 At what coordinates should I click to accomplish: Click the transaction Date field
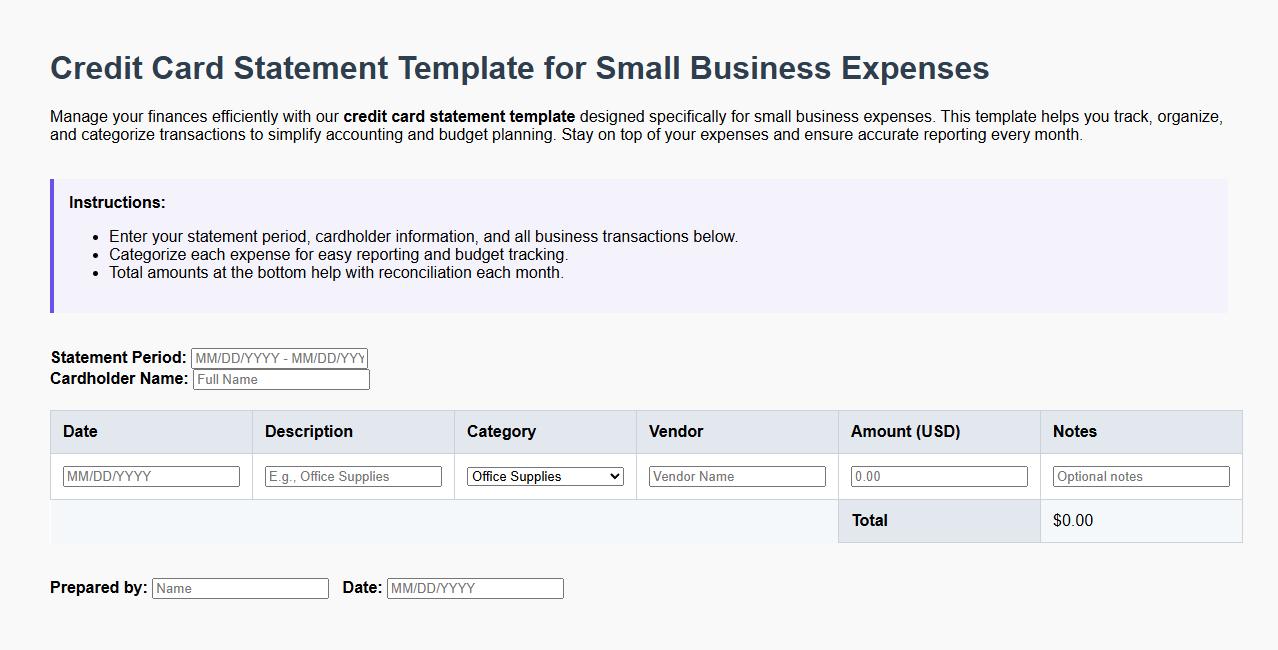pos(150,476)
